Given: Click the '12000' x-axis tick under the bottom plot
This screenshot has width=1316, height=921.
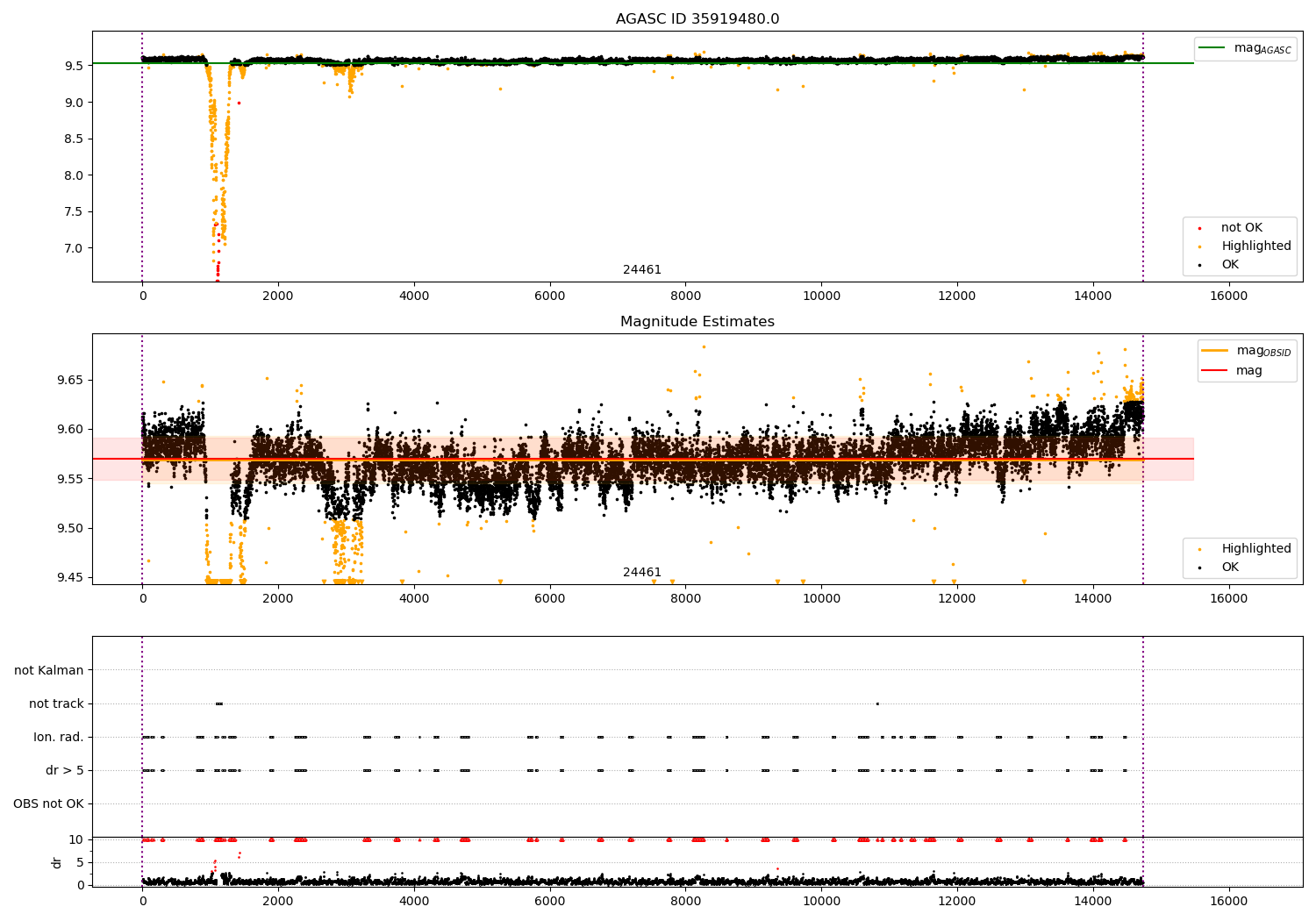Looking at the screenshot, I should coord(957,902).
